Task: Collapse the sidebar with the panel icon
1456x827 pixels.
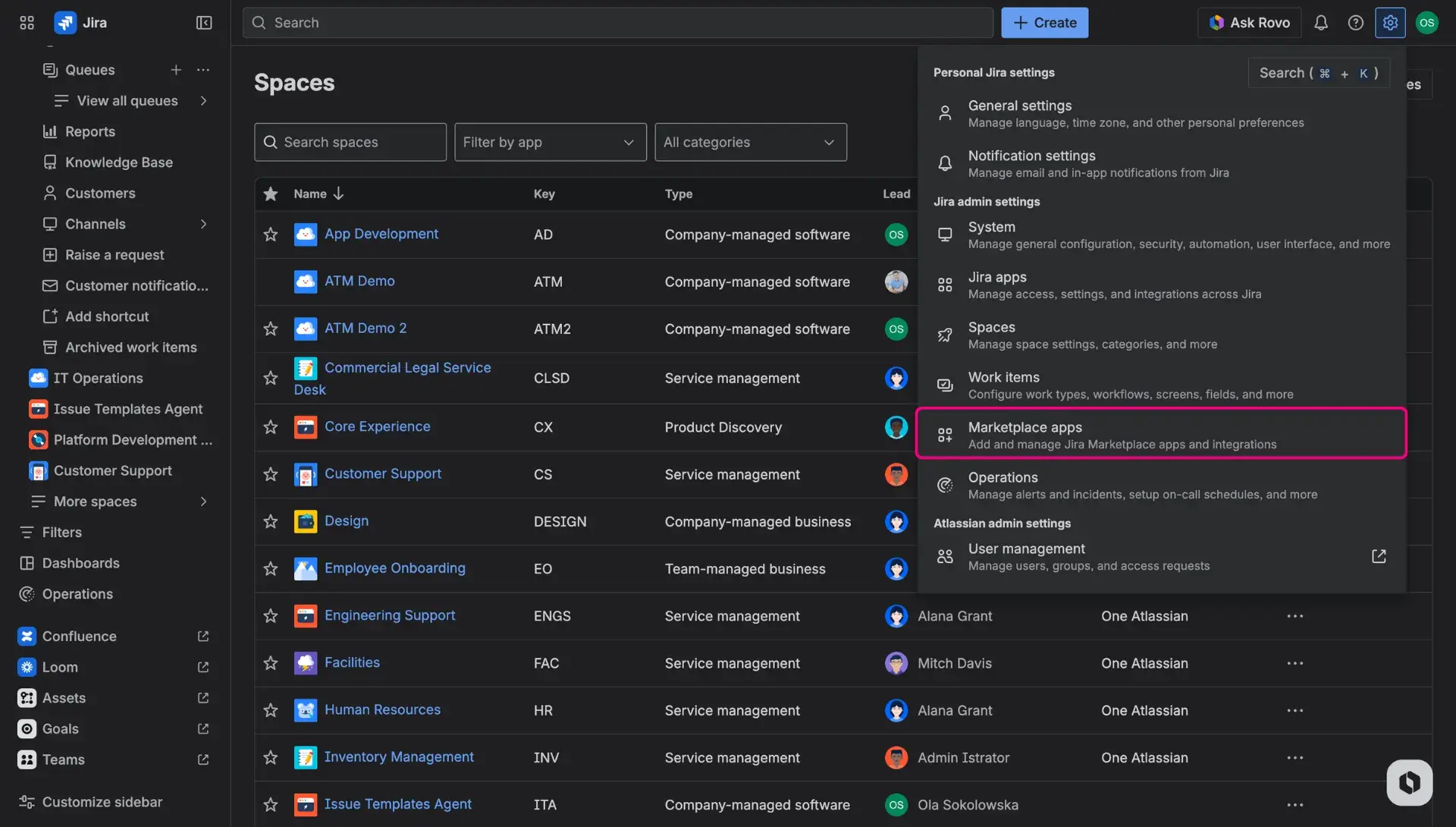Action: coord(203,22)
